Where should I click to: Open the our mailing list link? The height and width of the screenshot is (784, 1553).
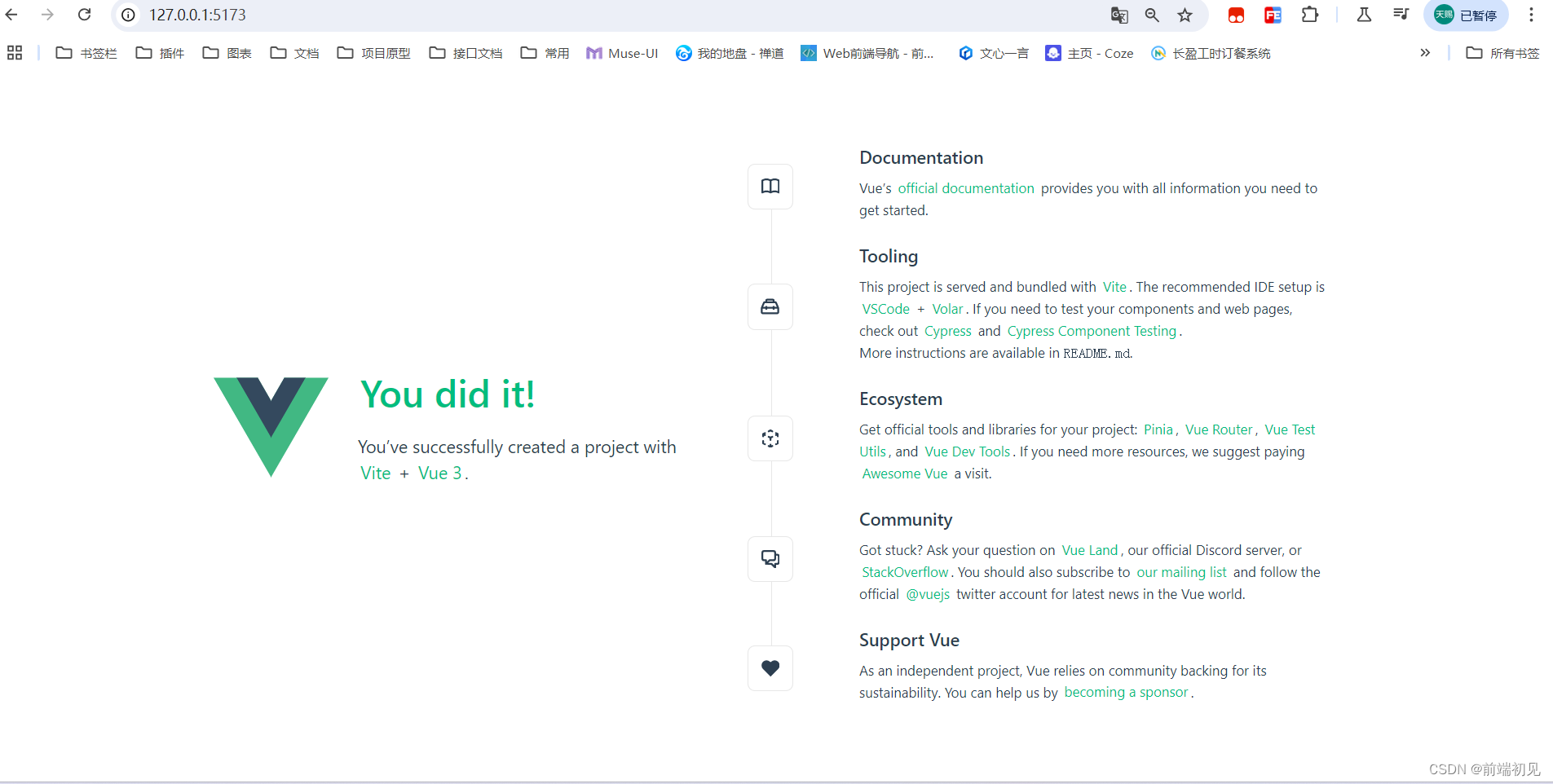pos(1181,572)
